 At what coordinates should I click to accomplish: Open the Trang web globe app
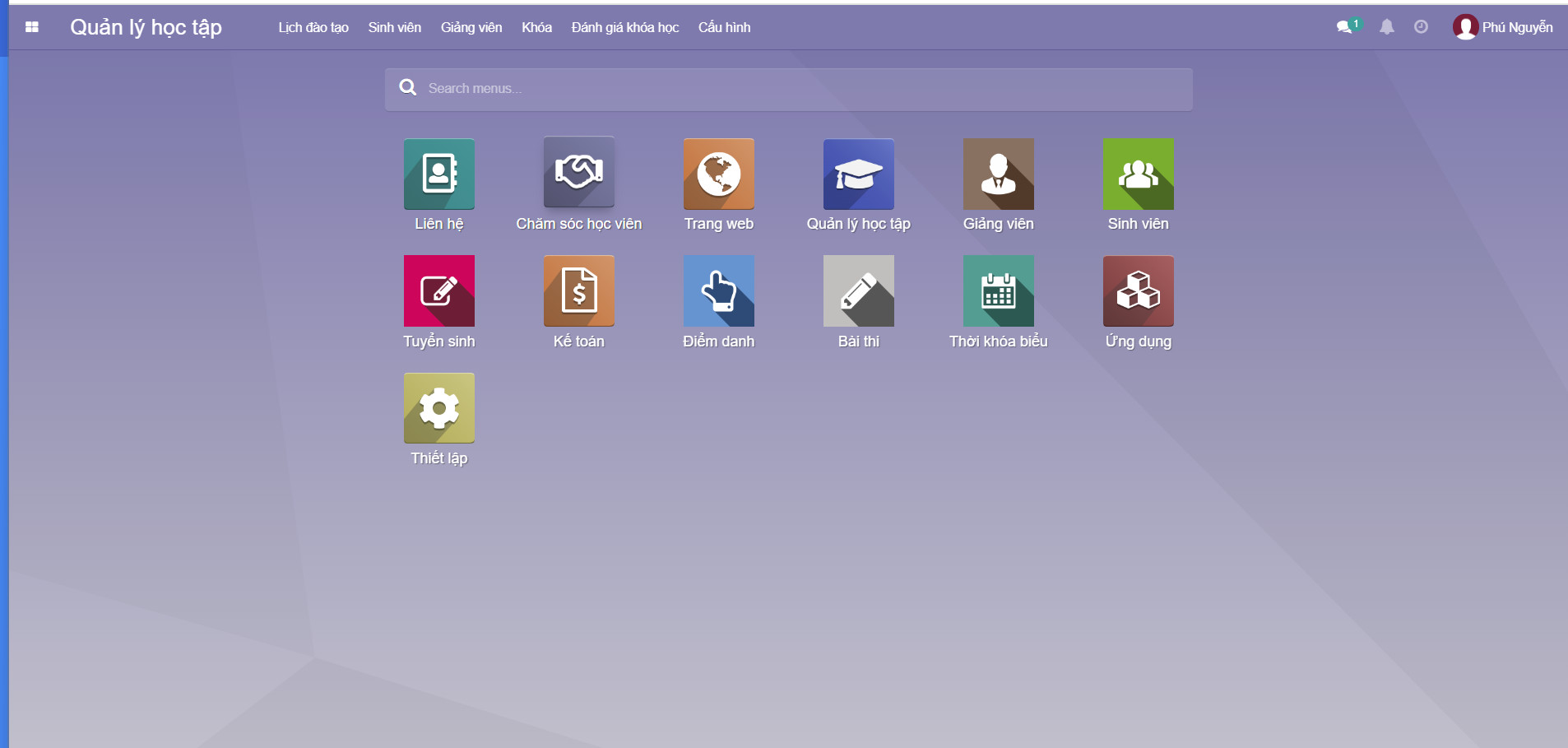(718, 174)
